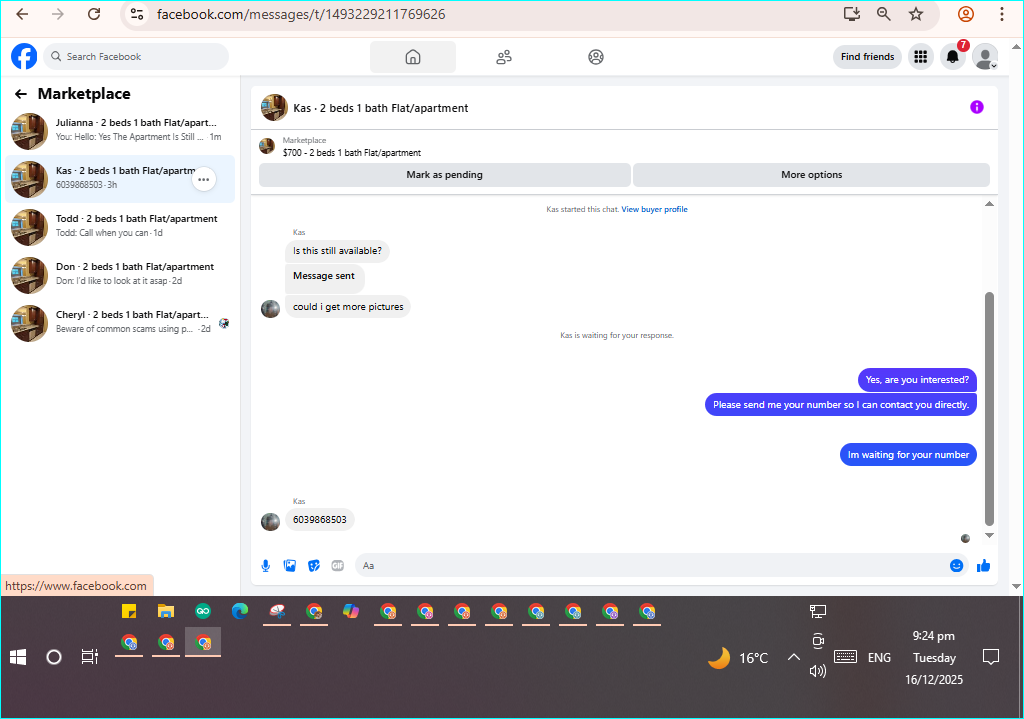
Task: Click the address bar URL
Action: [x=301, y=14]
